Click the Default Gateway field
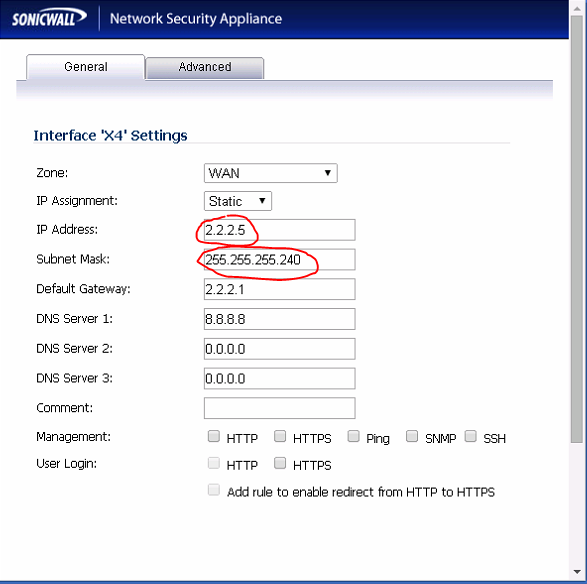The width and height of the screenshot is (587, 584). pyautogui.click(x=280, y=289)
